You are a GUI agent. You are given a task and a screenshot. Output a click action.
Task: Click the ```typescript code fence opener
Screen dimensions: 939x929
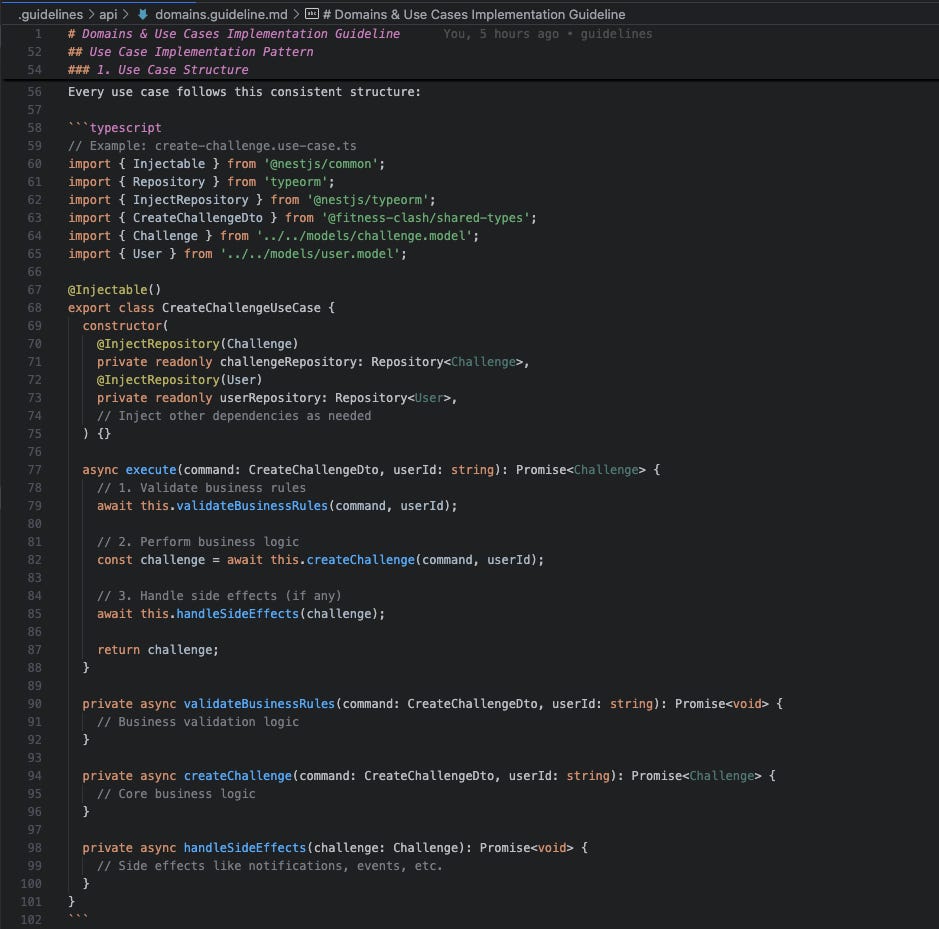114,128
